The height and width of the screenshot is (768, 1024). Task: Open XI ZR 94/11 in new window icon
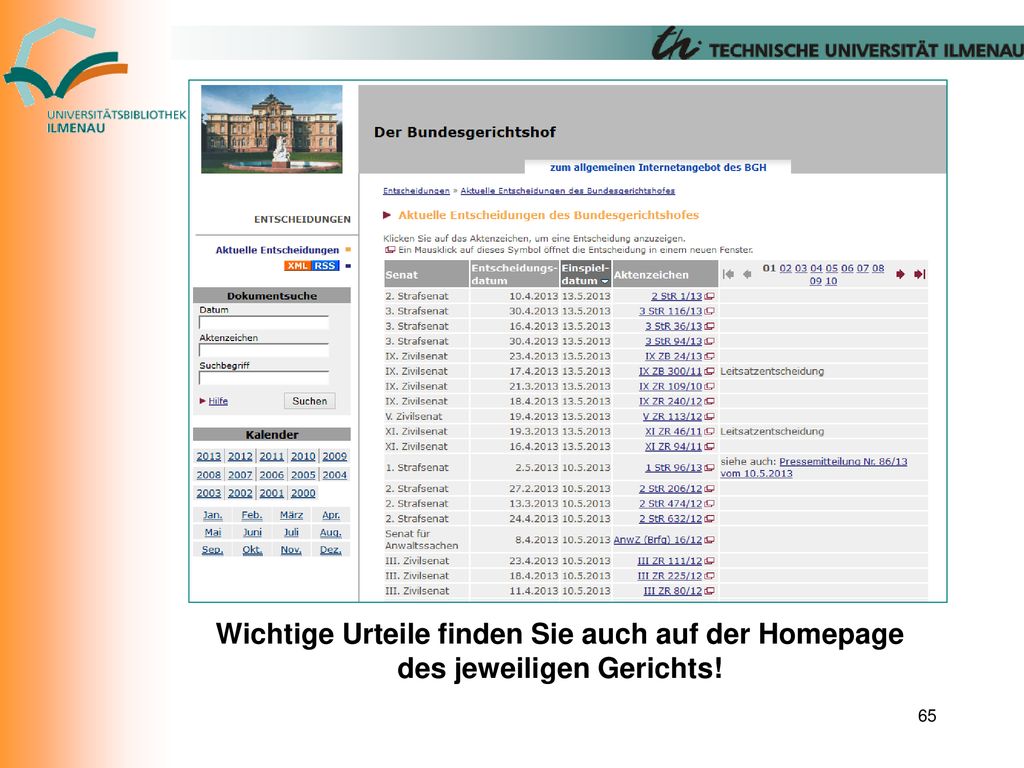coord(709,447)
